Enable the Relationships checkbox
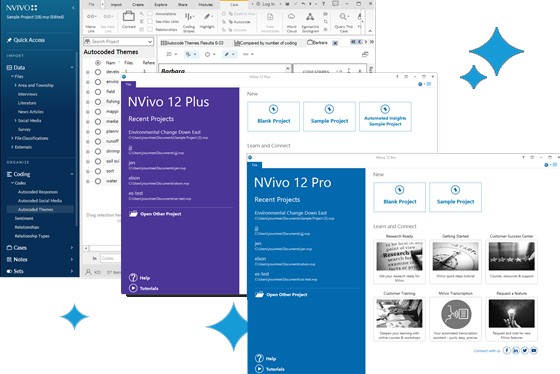Screen dimensions: 560x374 point(150,29)
